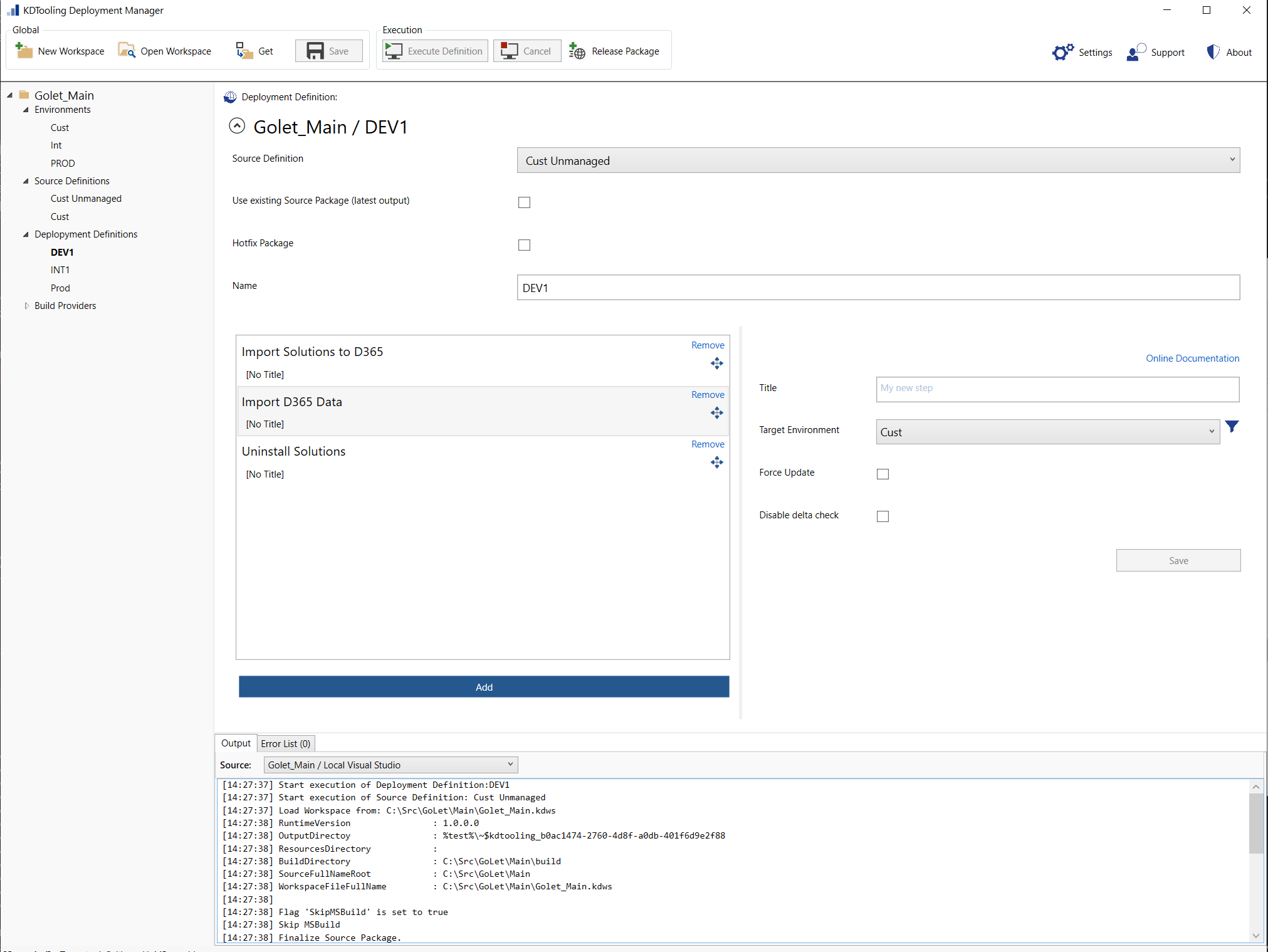This screenshot has width=1268, height=952.
Task: Click the New Workspace icon
Action: 24,51
